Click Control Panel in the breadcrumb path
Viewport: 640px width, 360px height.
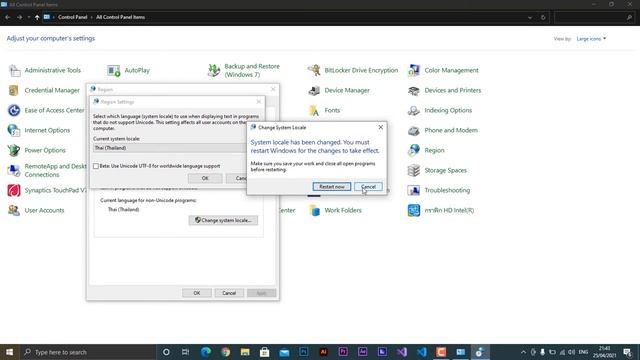tap(73, 17)
